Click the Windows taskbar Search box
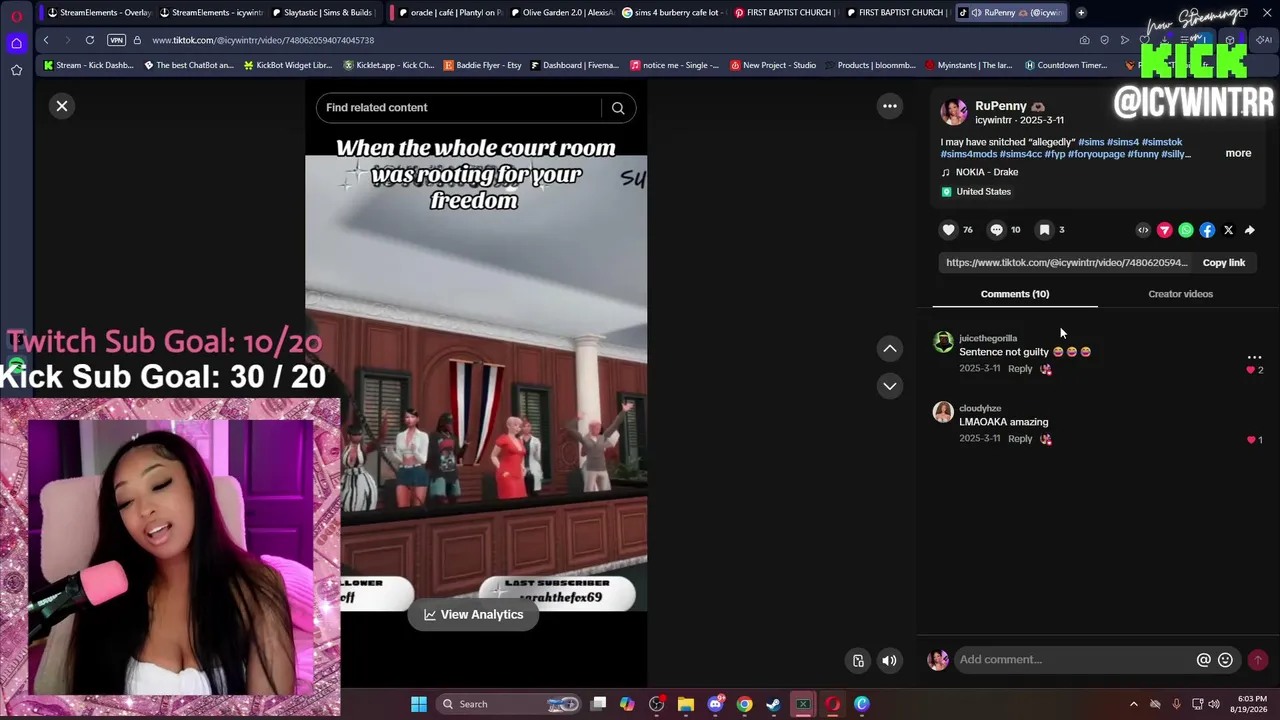This screenshot has height=720, width=1280. 510,704
